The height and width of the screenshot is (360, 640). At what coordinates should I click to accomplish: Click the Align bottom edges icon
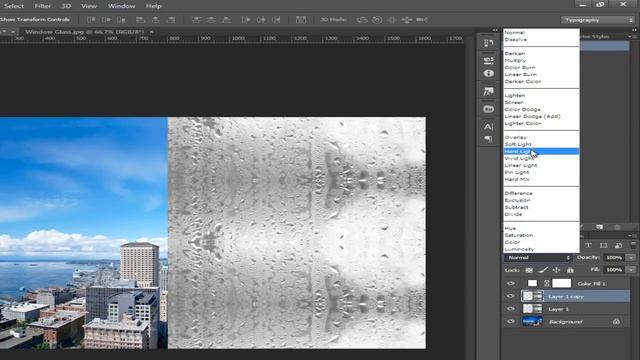click(x=121, y=20)
